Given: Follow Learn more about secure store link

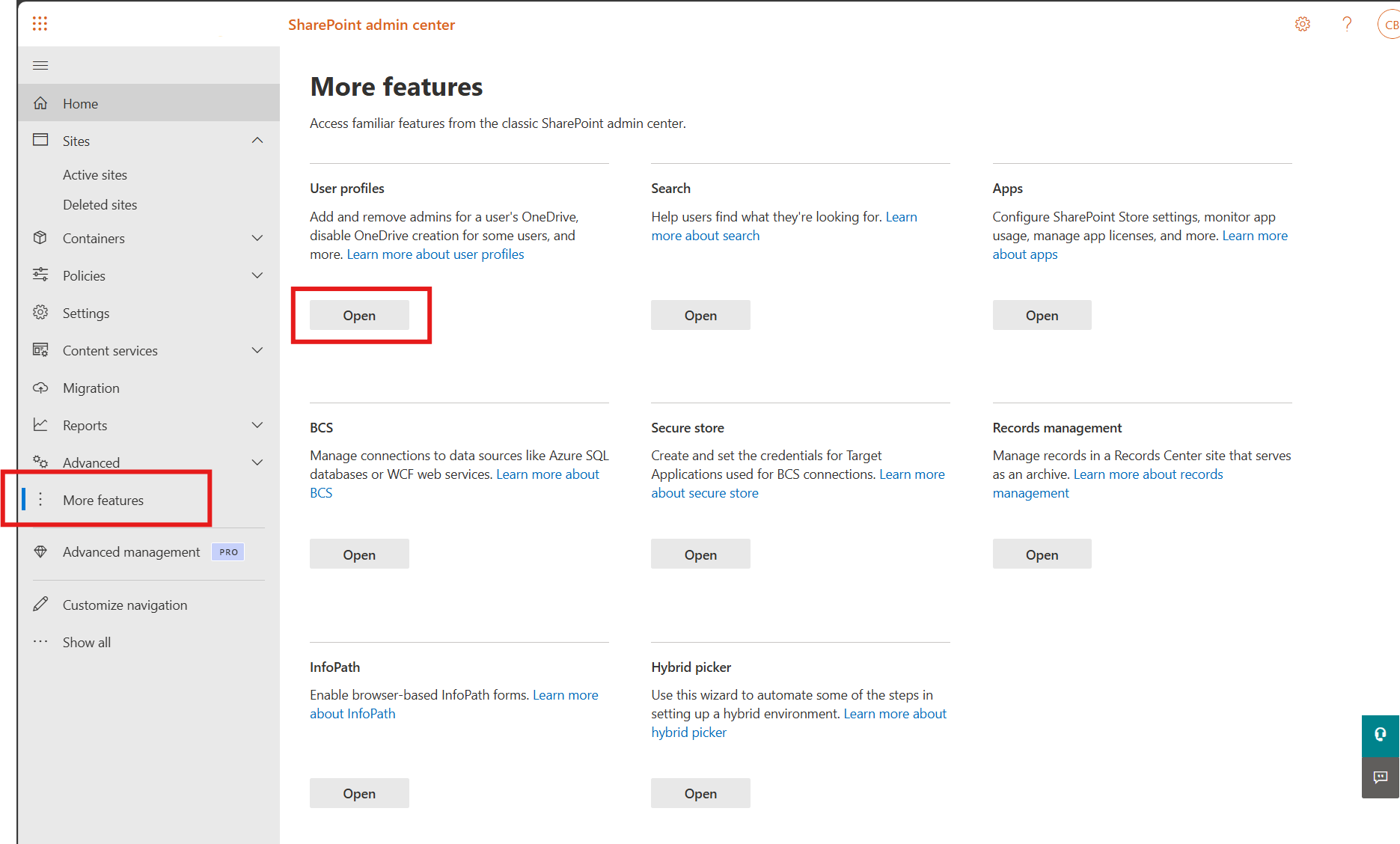Looking at the screenshot, I should [x=704, y=493].
